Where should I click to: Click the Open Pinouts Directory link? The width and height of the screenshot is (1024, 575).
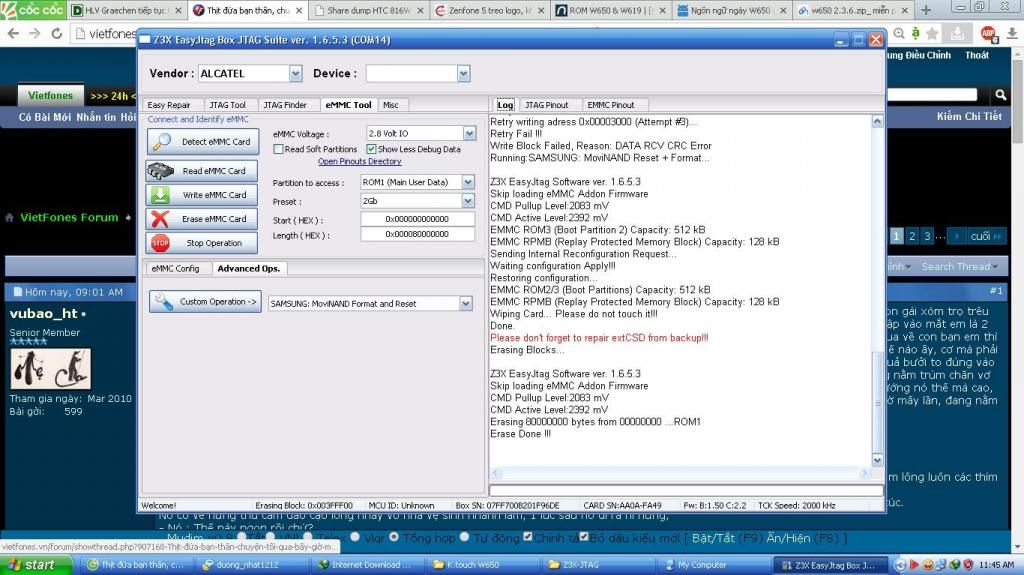359,161
